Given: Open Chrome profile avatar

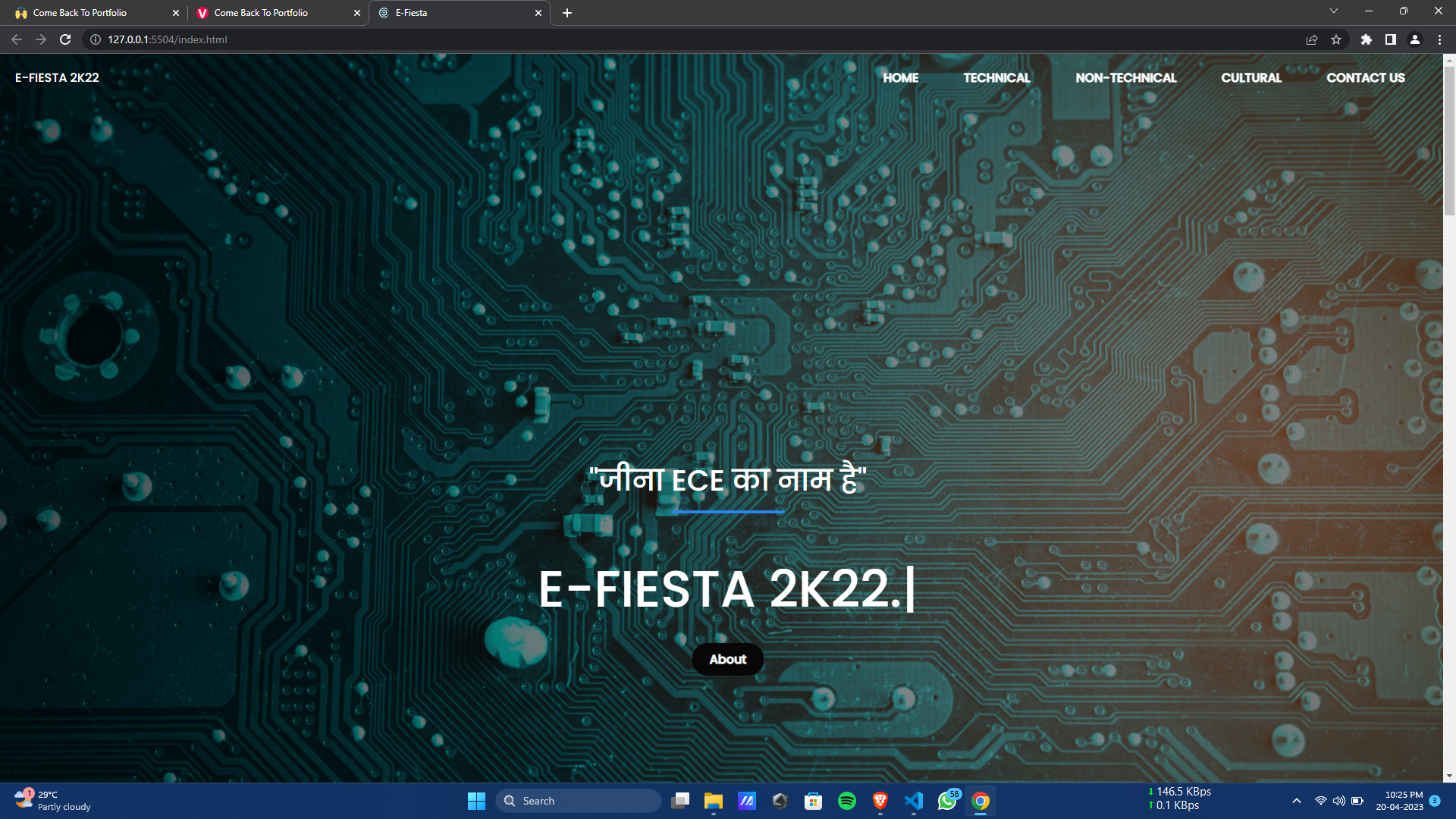Looking at the screenshot, I should point(1415,39).
